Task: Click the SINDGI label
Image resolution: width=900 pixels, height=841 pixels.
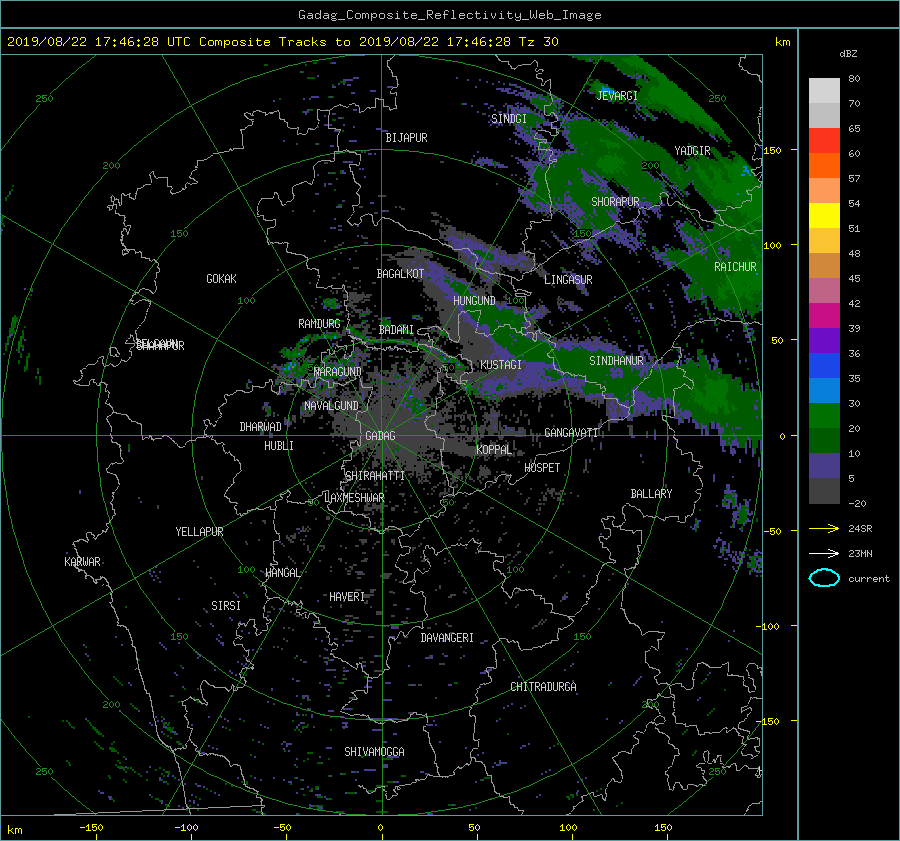Action: point(509,119)
